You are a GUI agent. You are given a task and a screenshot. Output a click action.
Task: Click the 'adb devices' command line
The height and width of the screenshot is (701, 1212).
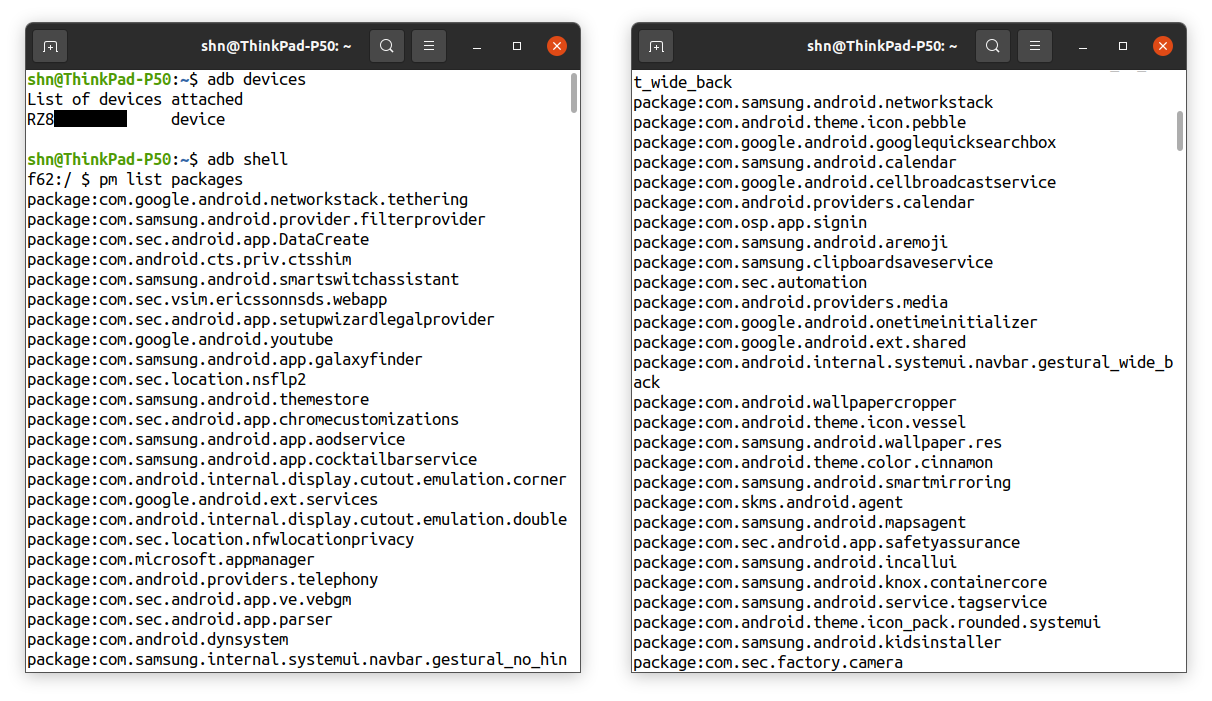click(167, 79)
